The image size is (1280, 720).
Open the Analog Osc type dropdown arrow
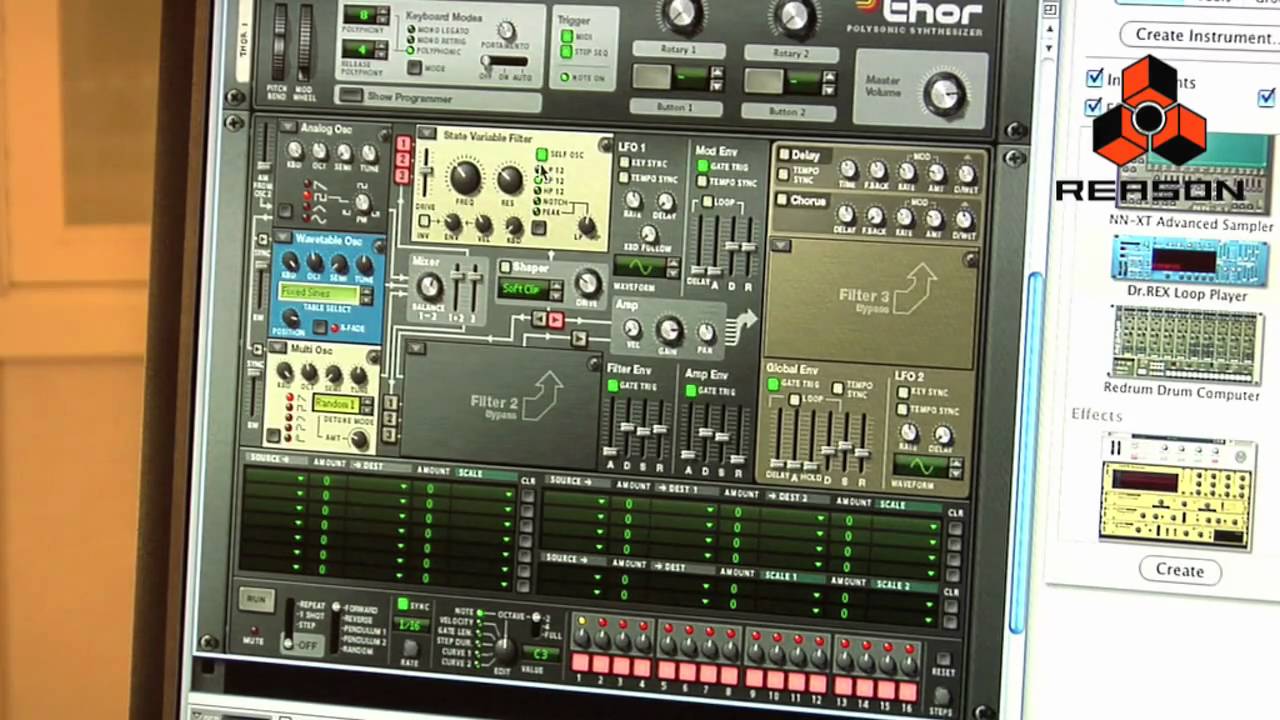pyautogui.click(x=288, y=127)
